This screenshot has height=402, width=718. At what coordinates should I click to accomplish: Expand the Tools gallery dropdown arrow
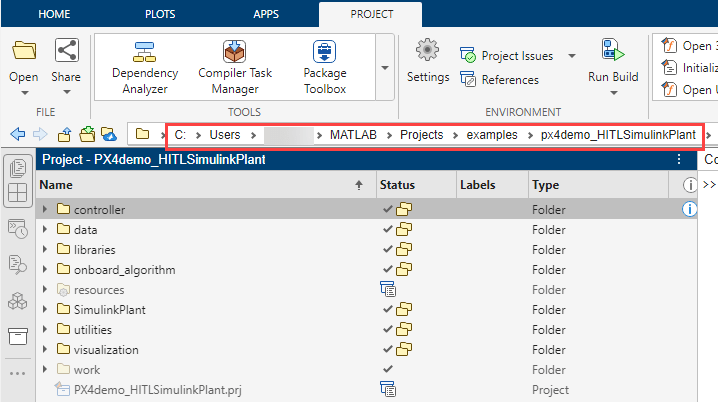click(x=385, y=68)
